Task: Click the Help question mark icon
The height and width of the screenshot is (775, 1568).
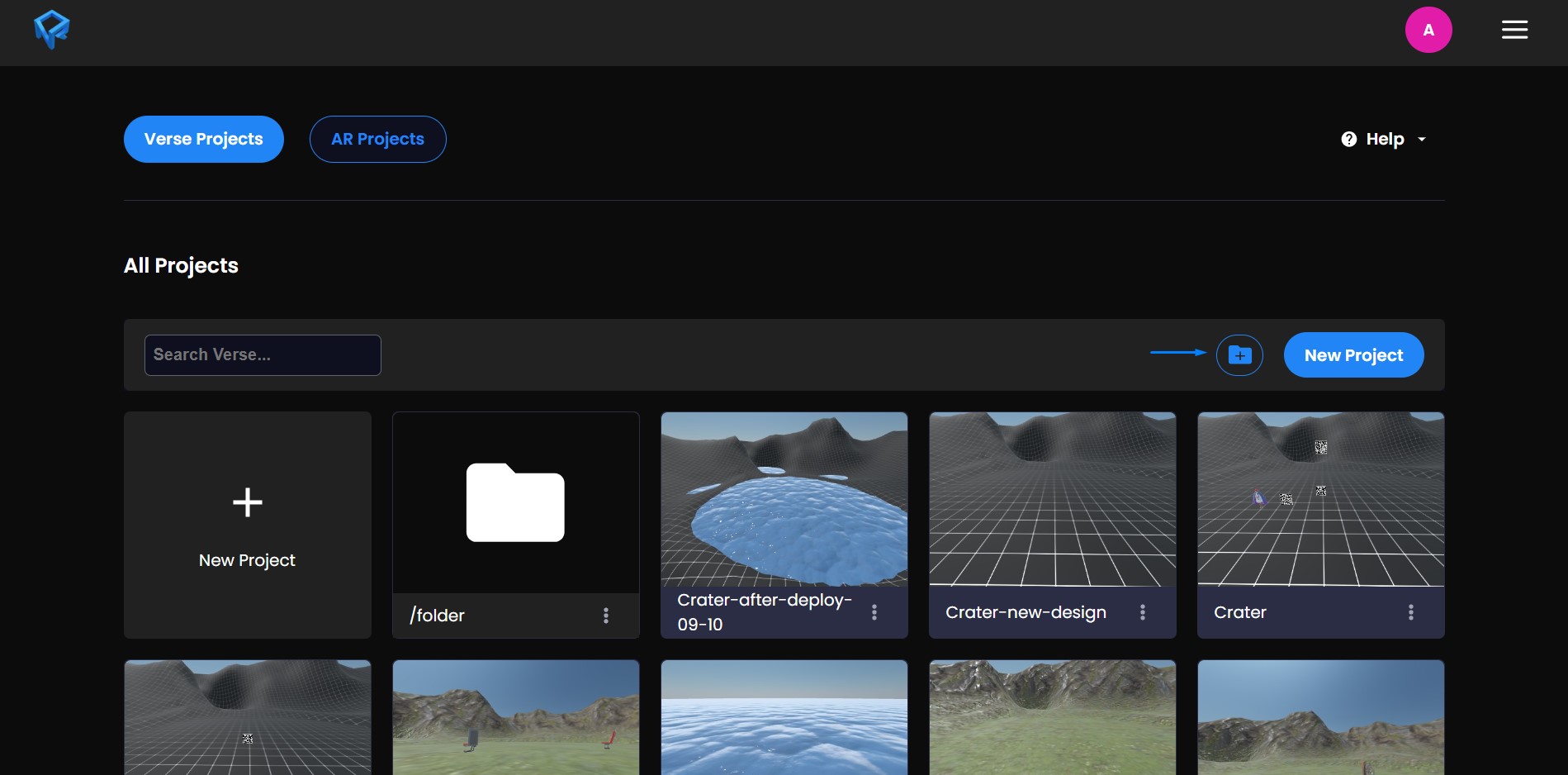Action: tap(1349, 139)
